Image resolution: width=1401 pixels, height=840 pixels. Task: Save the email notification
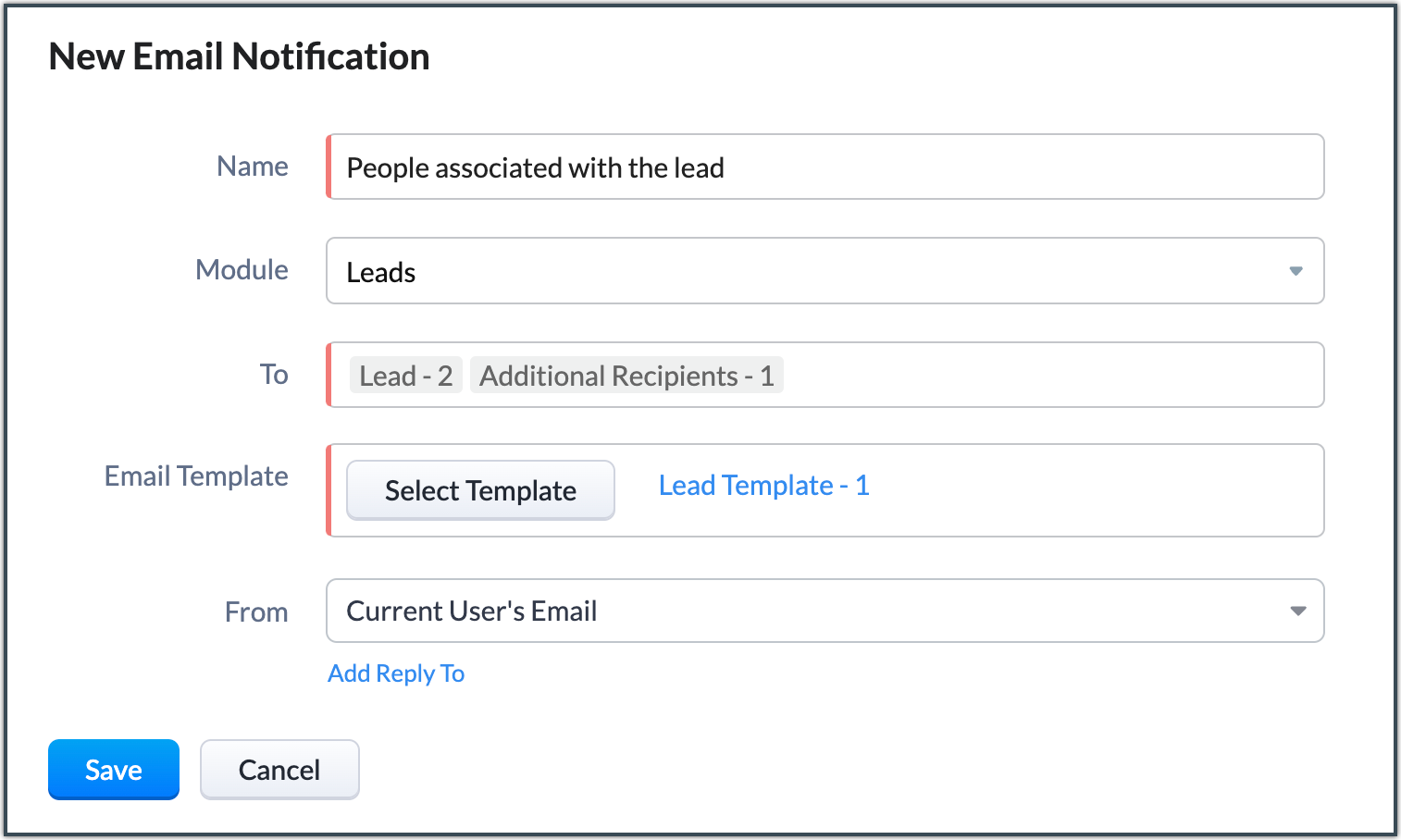pyautogui.click(x=114, y=770)
